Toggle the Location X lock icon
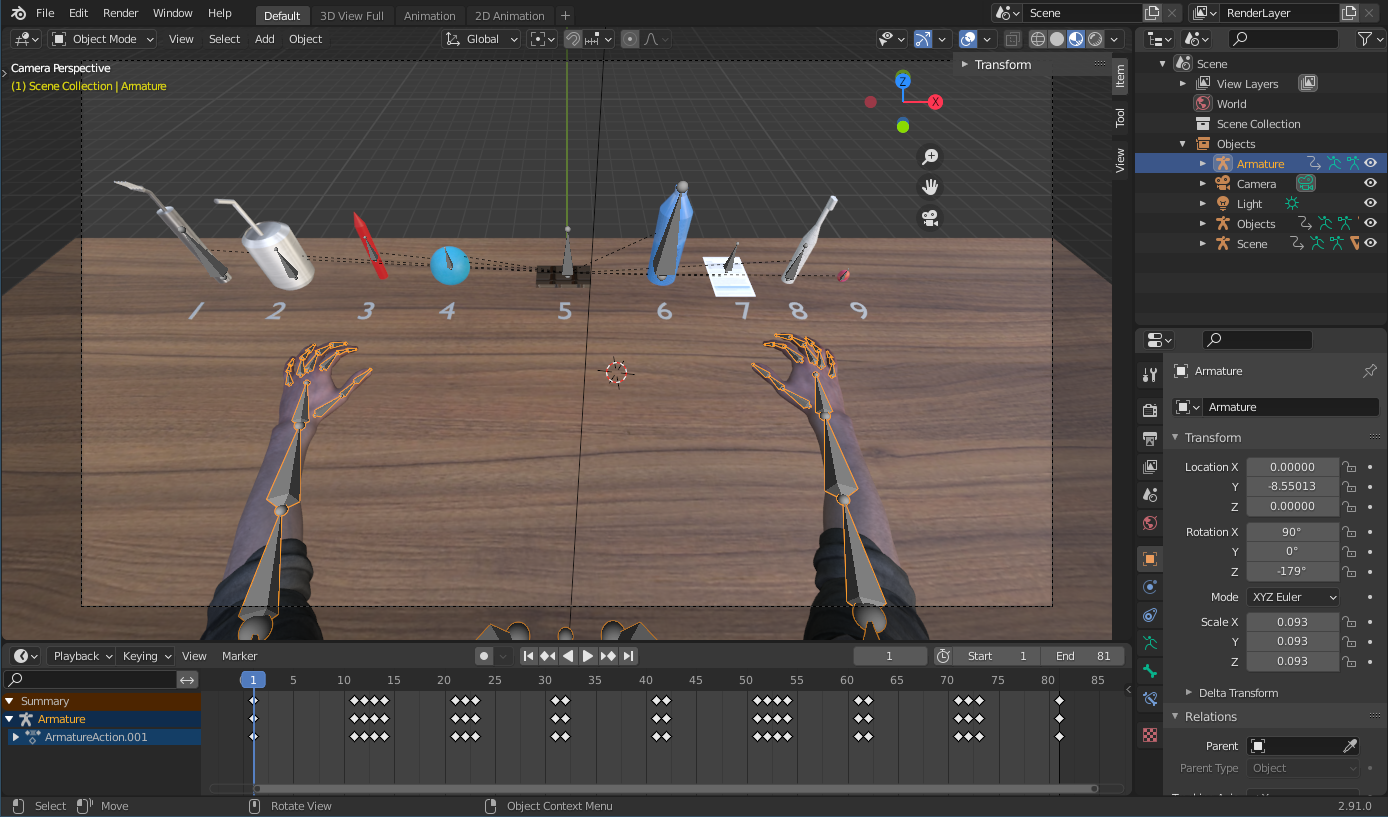The image size is (1388, 817). click(x=1349, y=467)
